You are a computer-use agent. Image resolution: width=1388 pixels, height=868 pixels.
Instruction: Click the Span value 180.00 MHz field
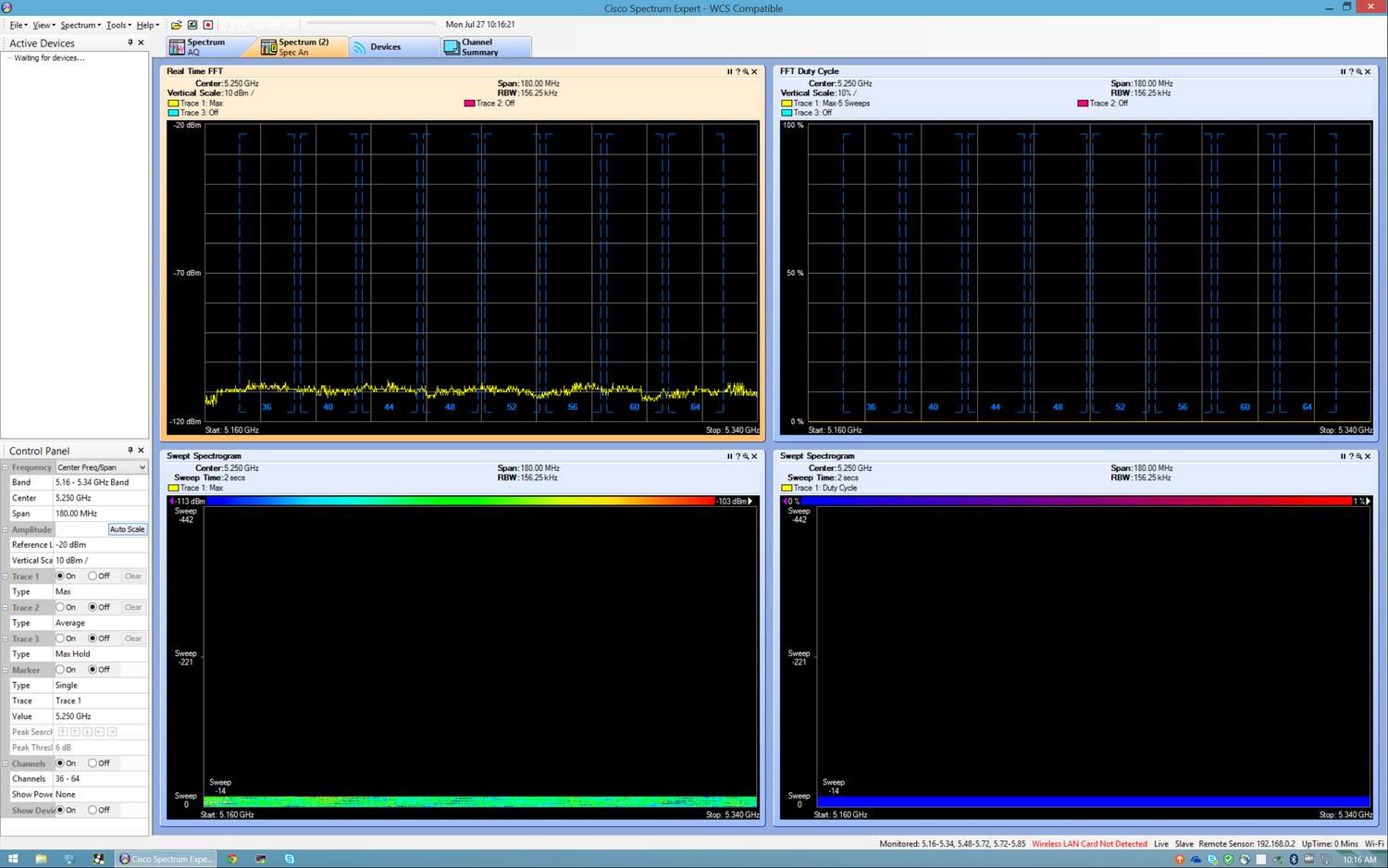pos(101,514)
